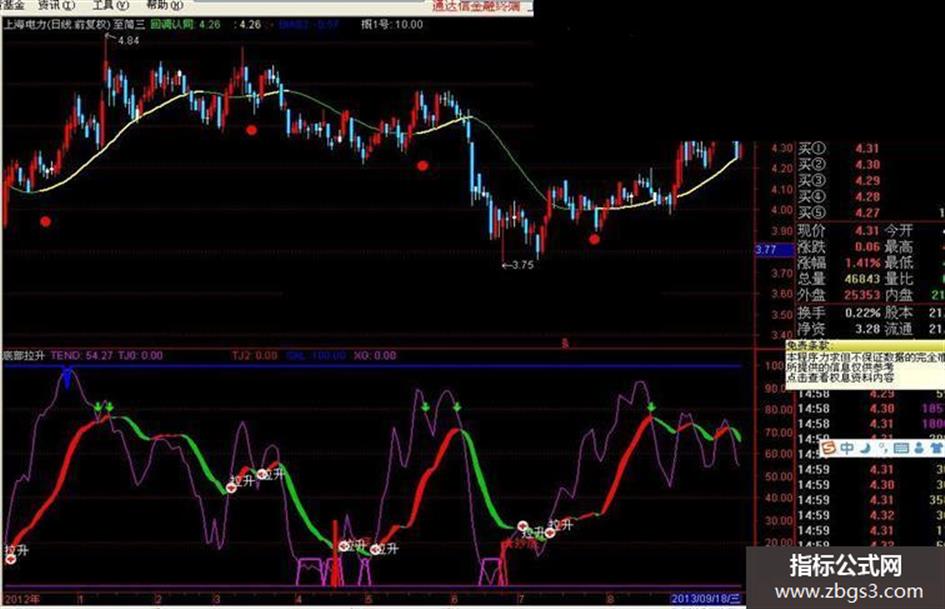Click the TEND: 54.27 indicator value
This screenshot has width=945, height=609.
point(82,356)
